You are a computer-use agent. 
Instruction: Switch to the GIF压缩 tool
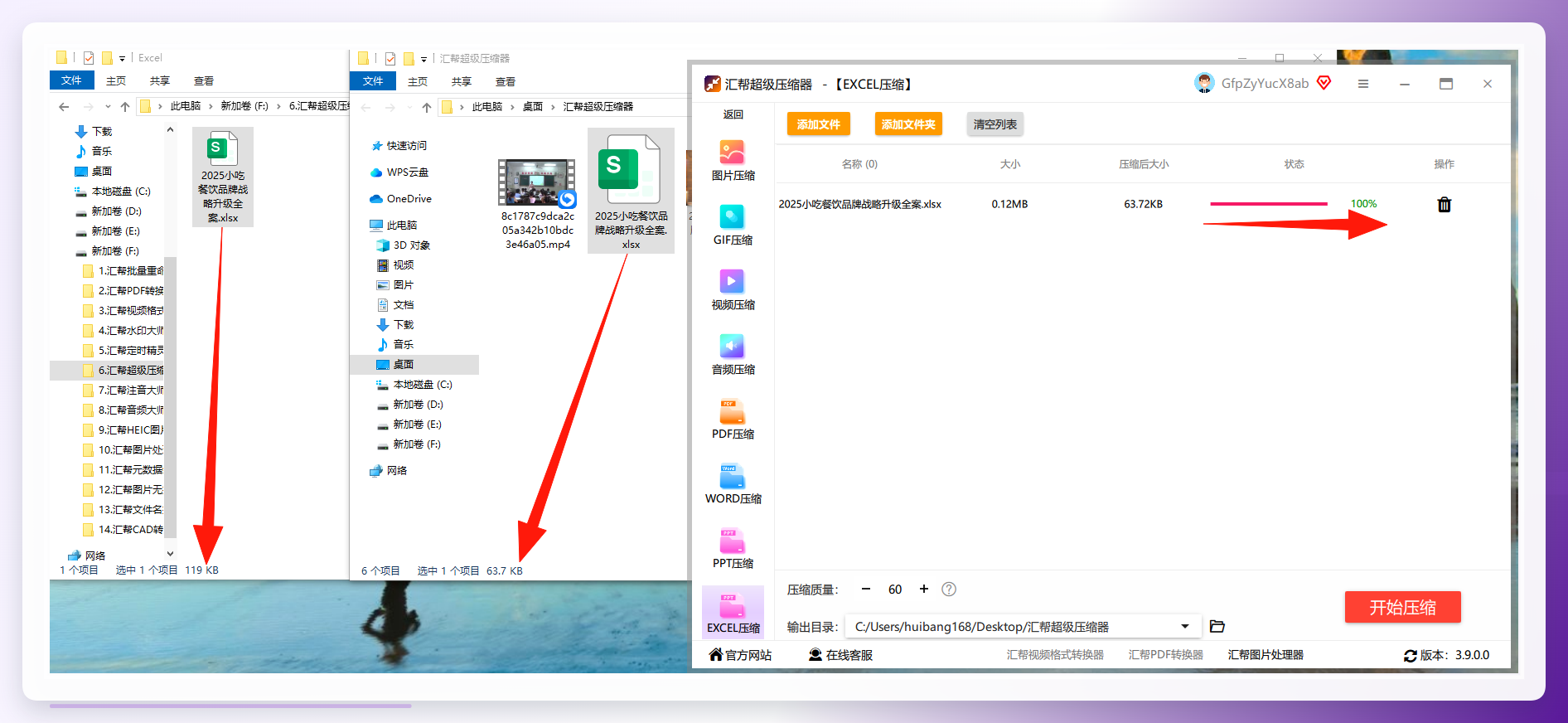point(733,225)
